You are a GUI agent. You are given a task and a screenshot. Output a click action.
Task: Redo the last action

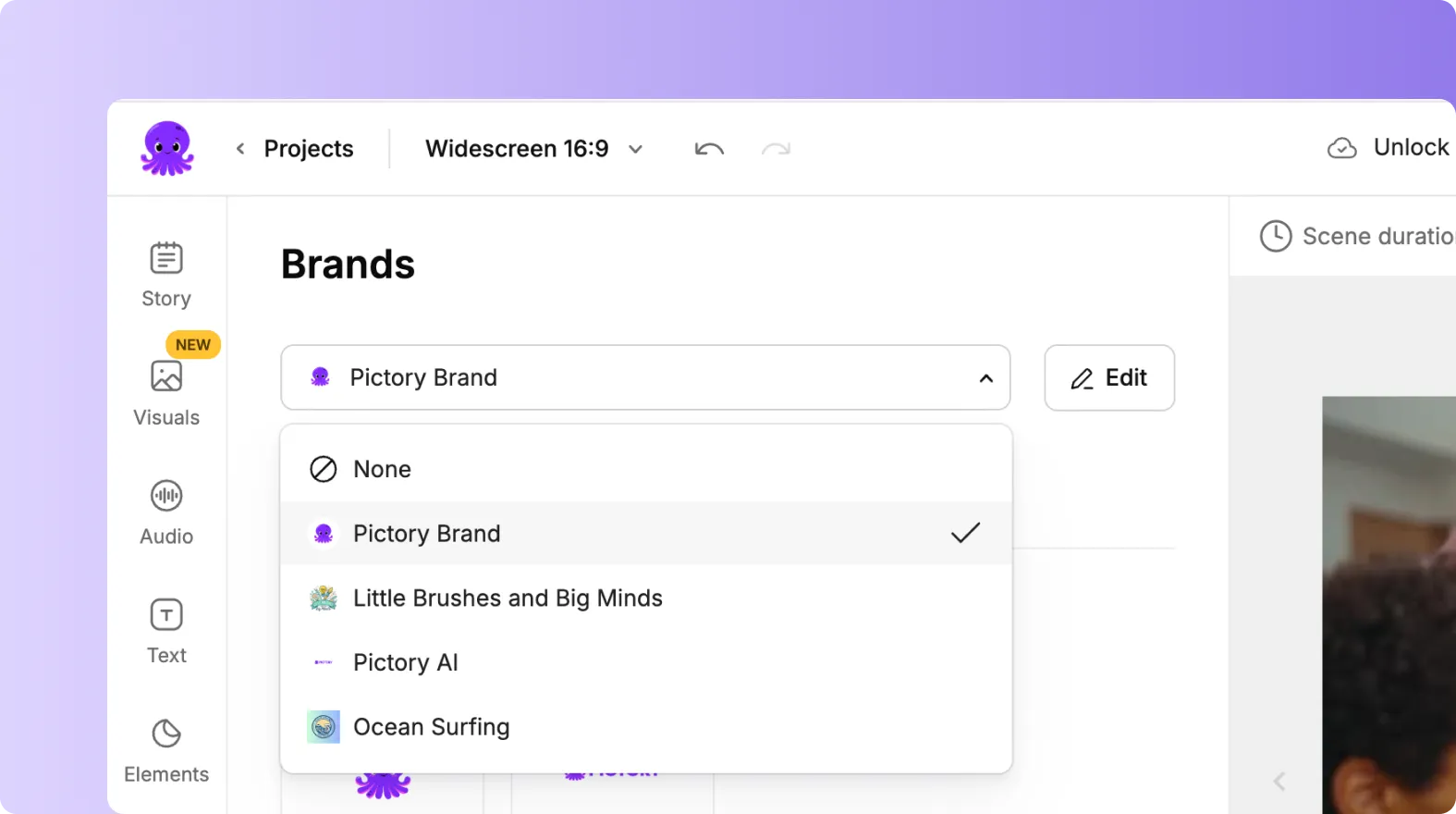(x=776, y=149)
